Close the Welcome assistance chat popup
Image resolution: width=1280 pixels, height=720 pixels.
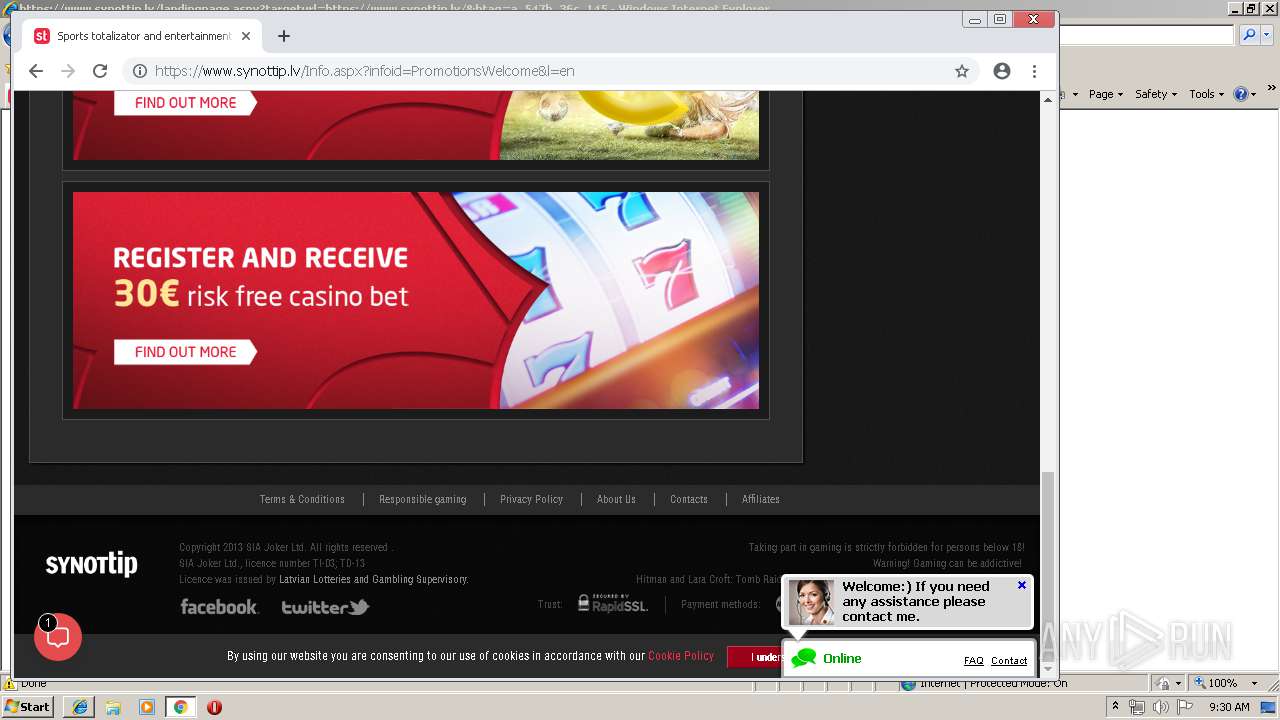1022,585
